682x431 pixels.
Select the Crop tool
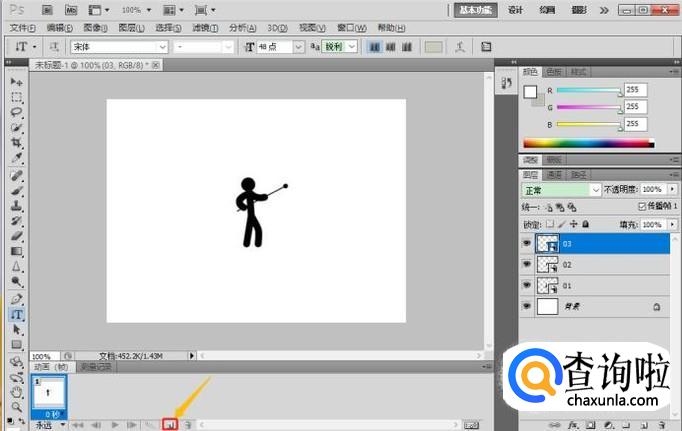click(16, 143)
